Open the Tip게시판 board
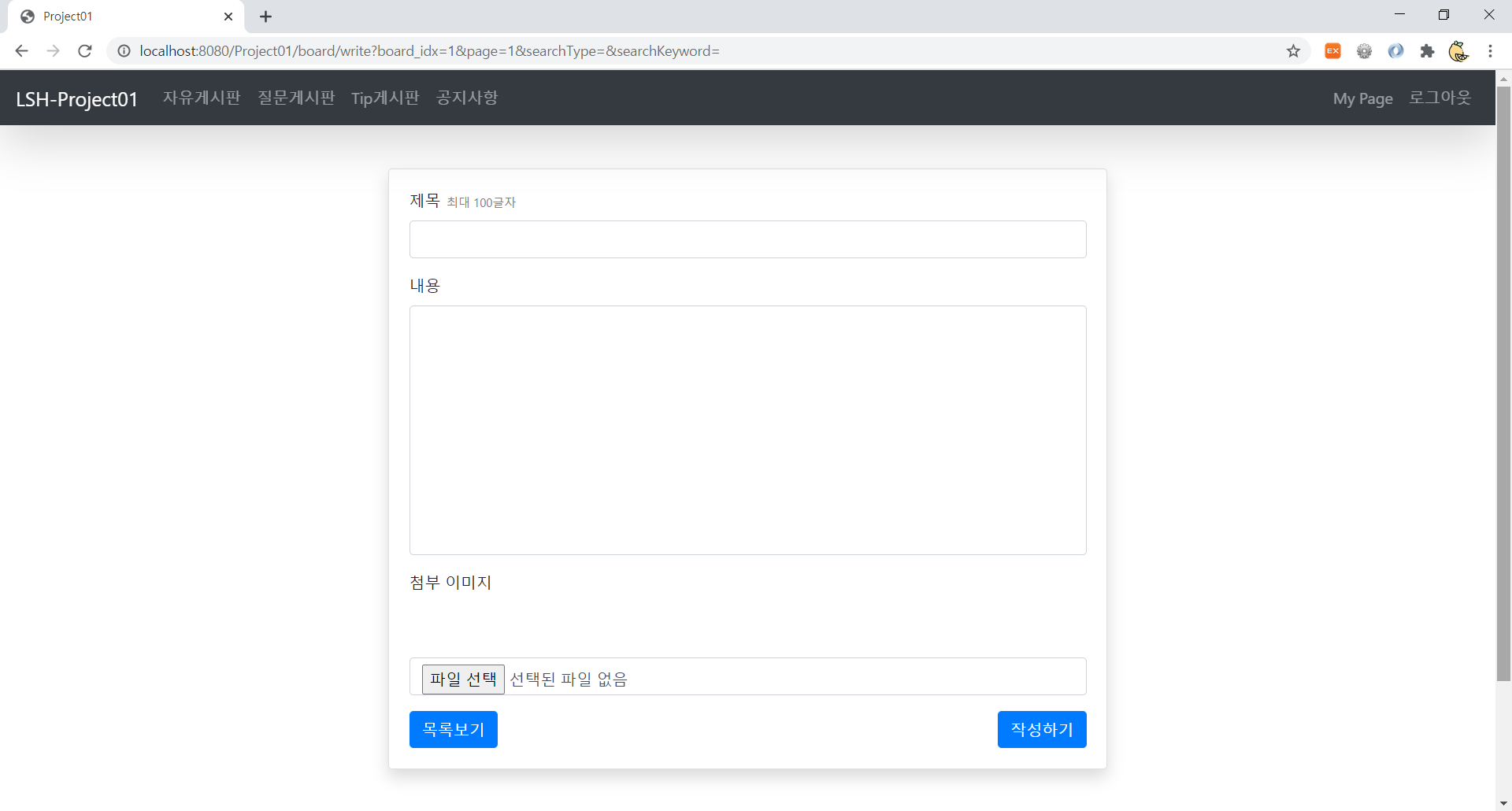The image size is (1512, 811). [385, 98]
